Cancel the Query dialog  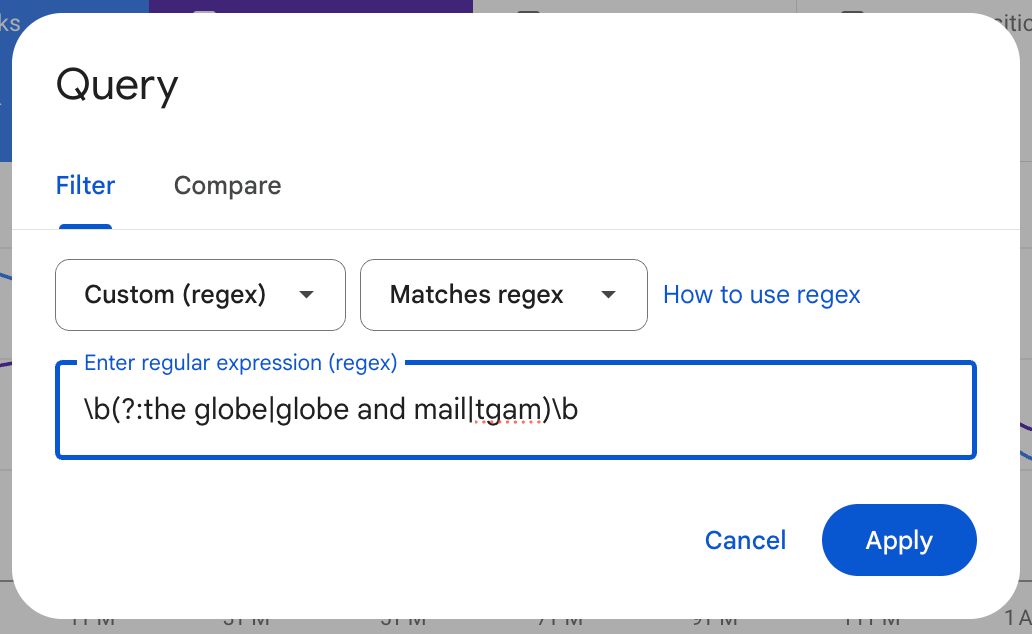coord(745,541)
